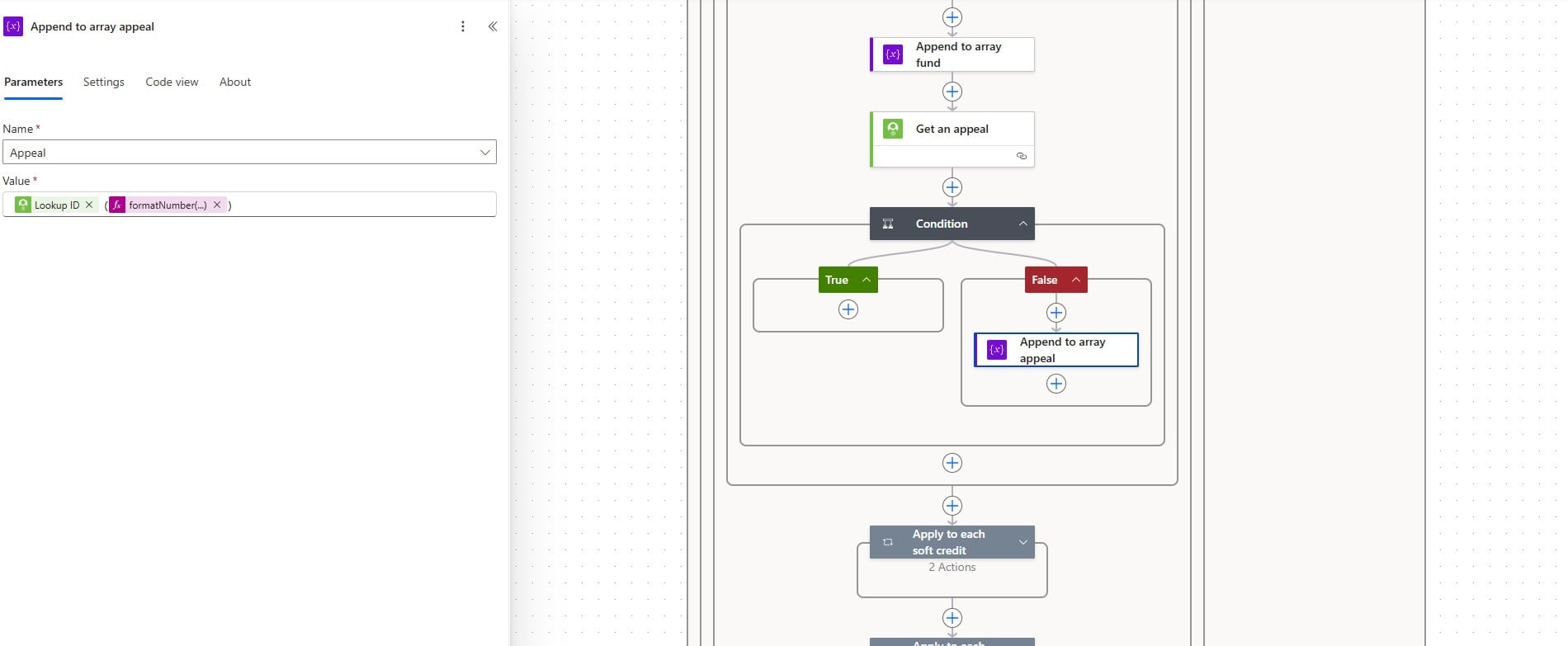Image resolution: width=1568 pixels, height=646 pixels.
Task: Remove the Lookup ID token
Action: (x=89, y=205)
